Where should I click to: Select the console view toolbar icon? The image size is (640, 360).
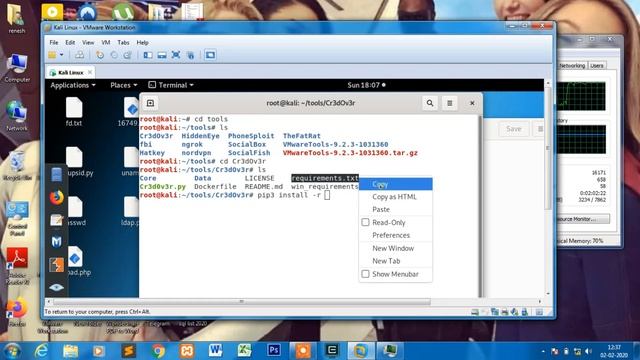coord(210,55)
